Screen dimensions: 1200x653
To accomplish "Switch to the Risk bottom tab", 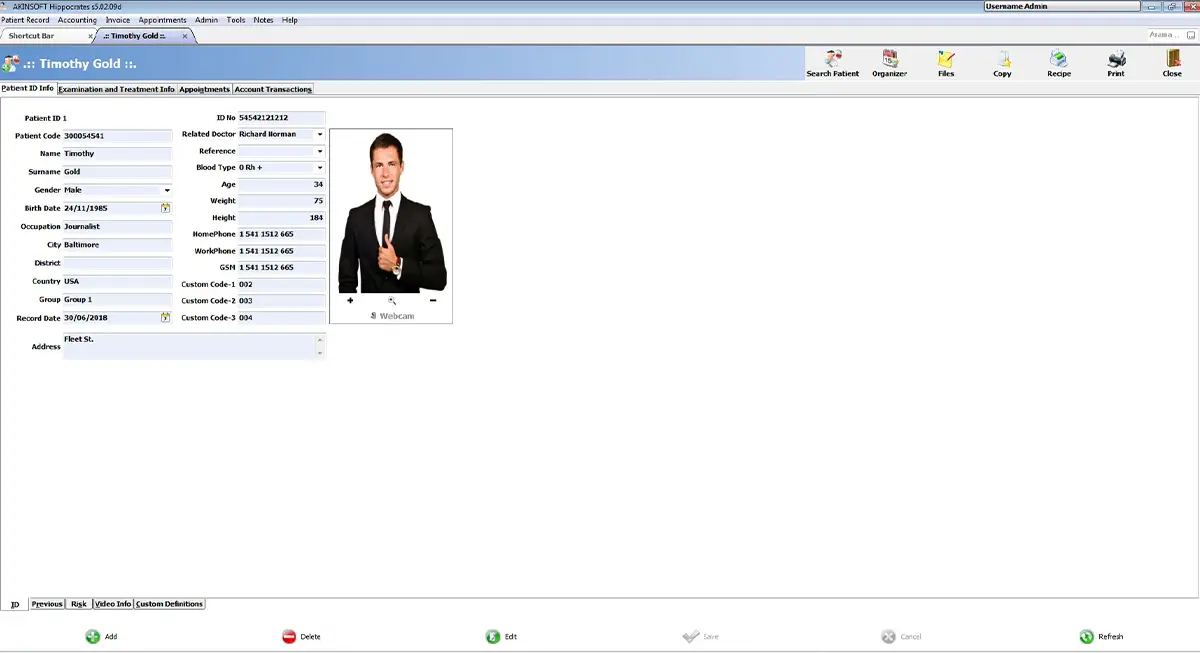I will (x=79, y=604).
